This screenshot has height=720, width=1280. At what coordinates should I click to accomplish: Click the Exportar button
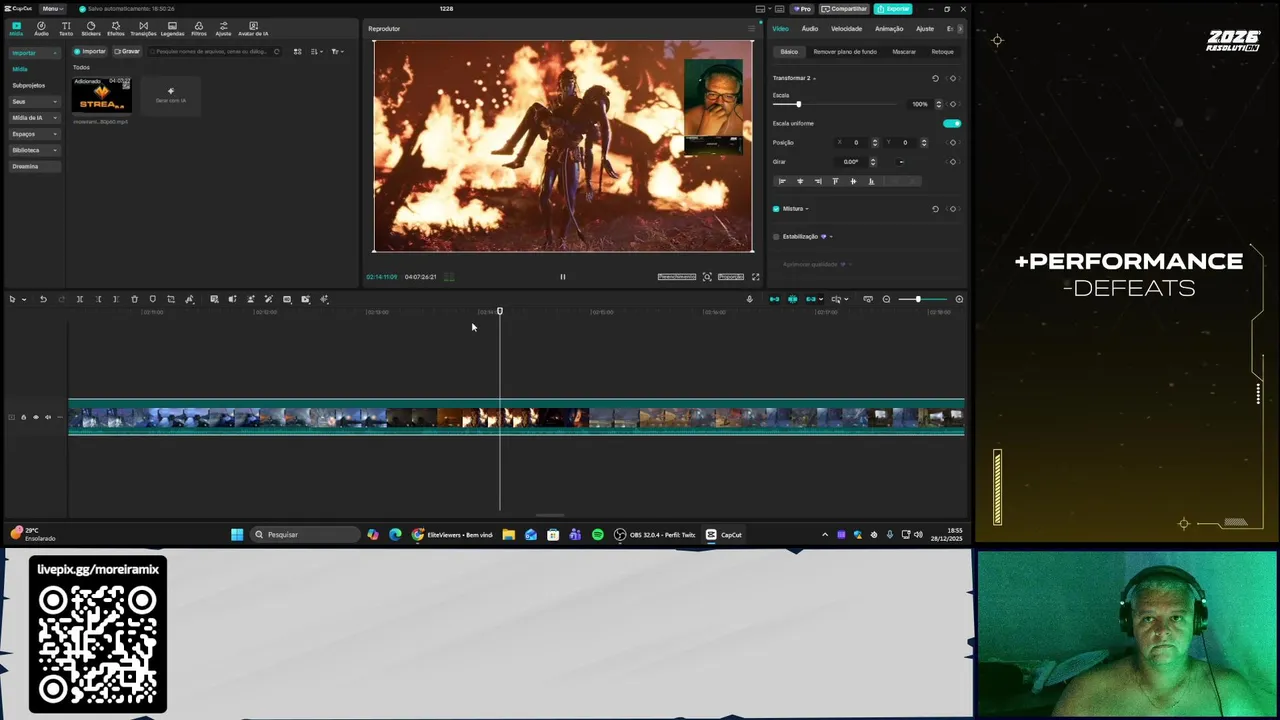click(893, 9)
